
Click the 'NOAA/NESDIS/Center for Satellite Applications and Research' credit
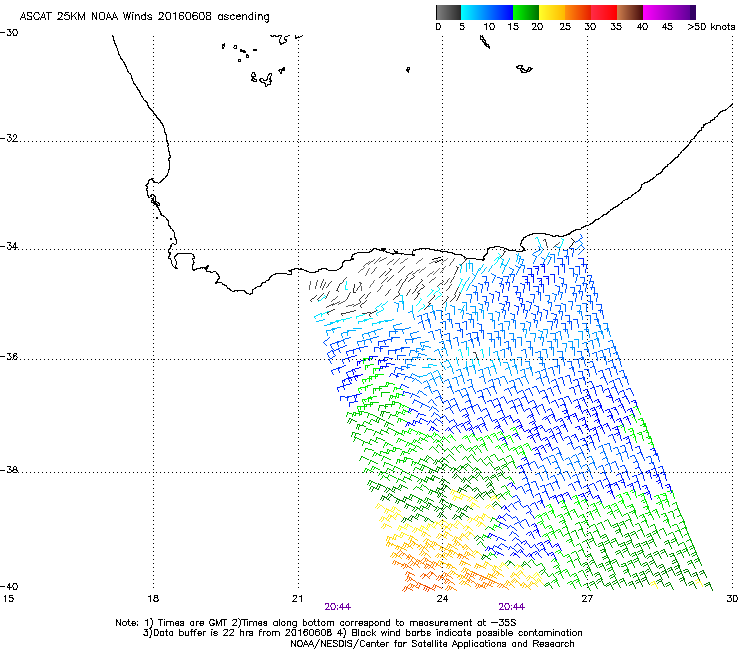pos(432,644)
